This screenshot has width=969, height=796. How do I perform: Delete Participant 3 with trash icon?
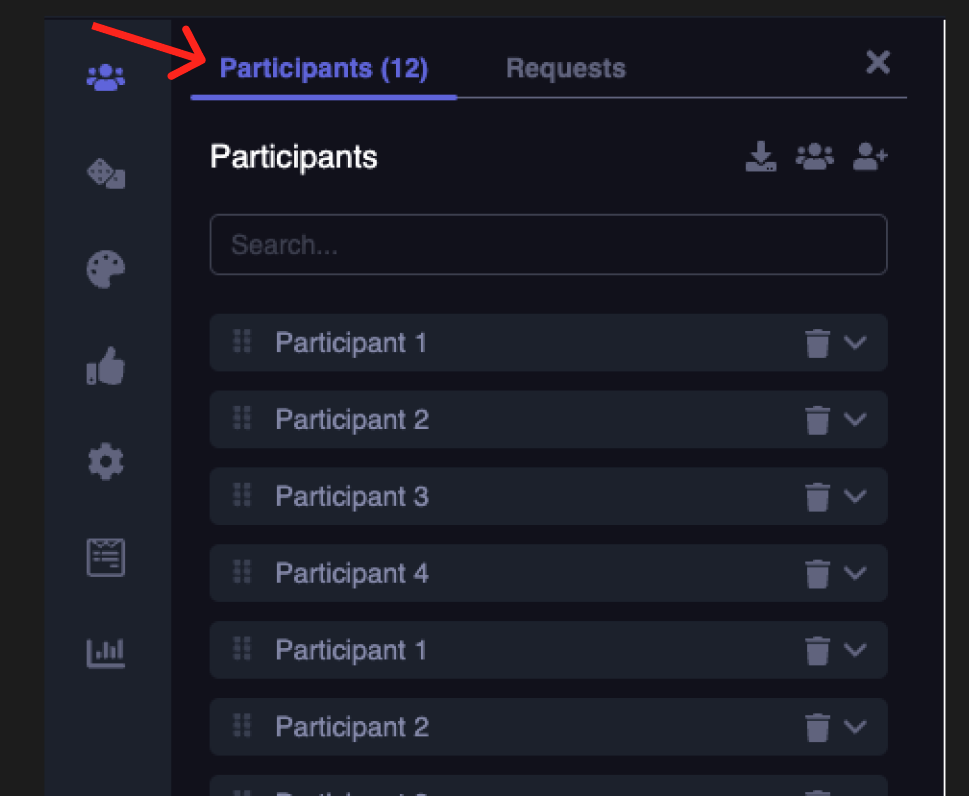tap(817, 497)
